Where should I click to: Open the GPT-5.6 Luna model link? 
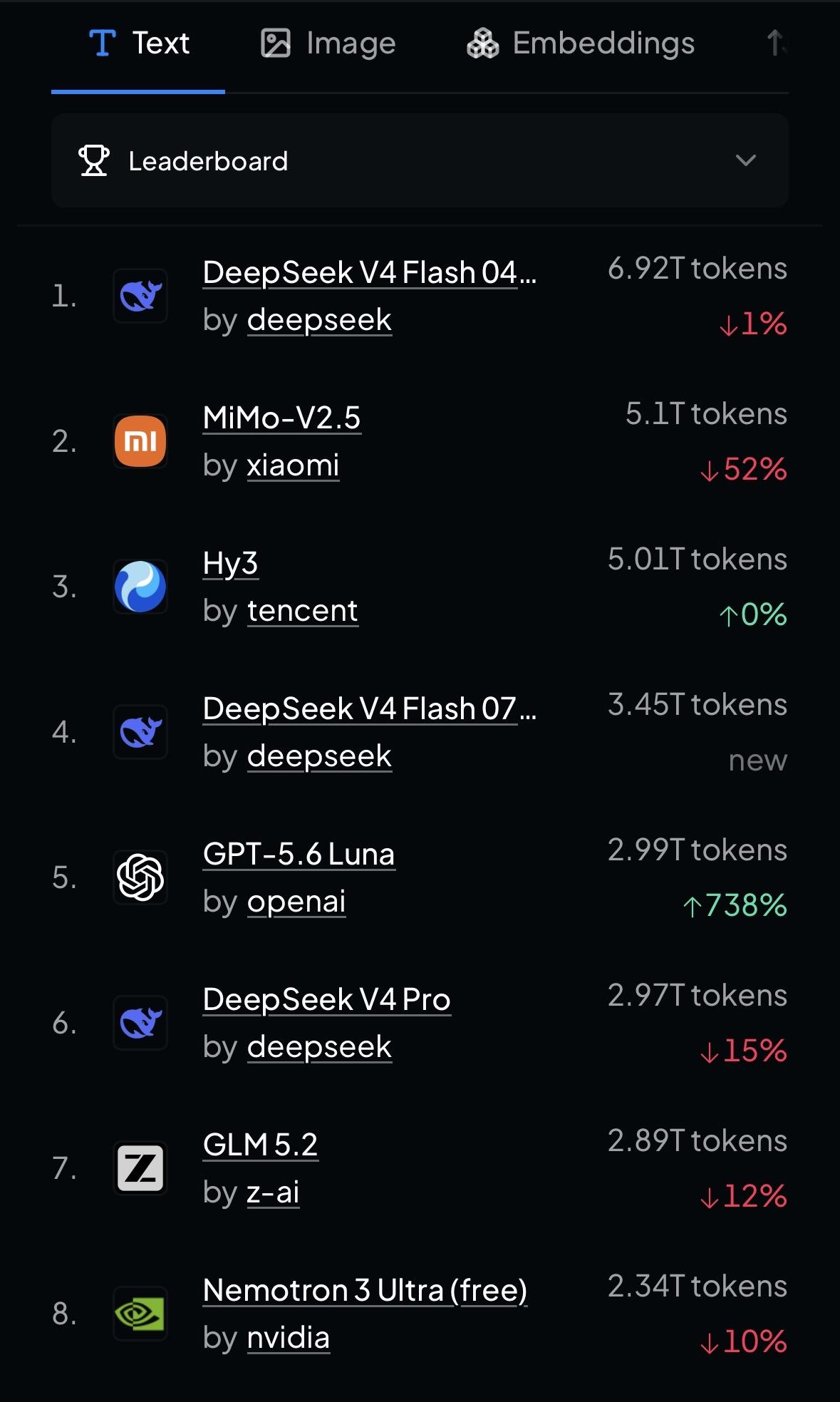click(x=299, y=854)
